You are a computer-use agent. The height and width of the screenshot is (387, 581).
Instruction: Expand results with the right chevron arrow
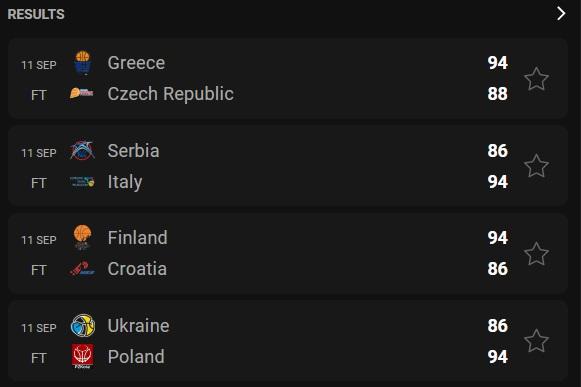point(561,14)
